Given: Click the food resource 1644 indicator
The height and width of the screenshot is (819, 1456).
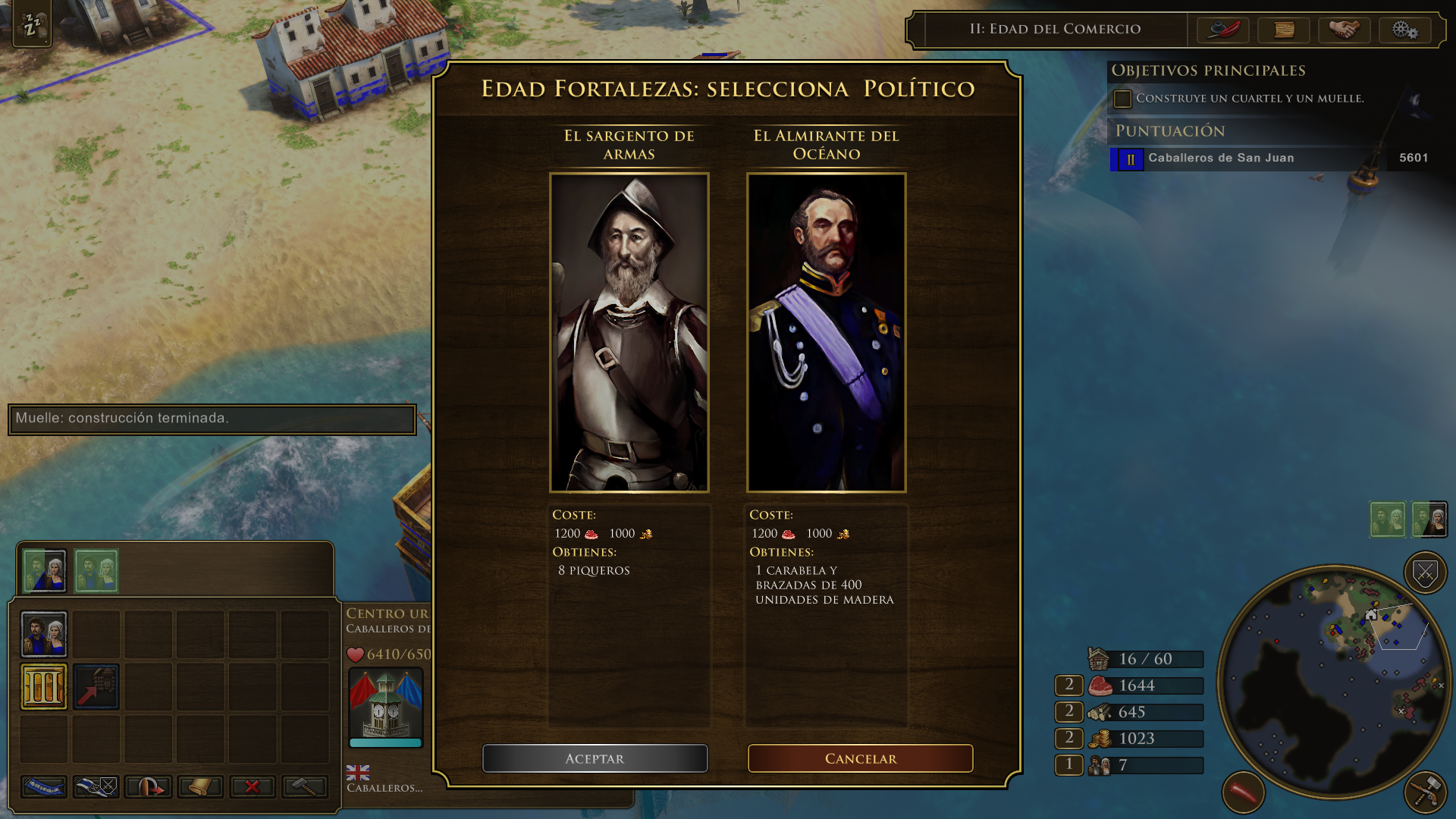Looking at the screenshot, I should click(1146, 686).
